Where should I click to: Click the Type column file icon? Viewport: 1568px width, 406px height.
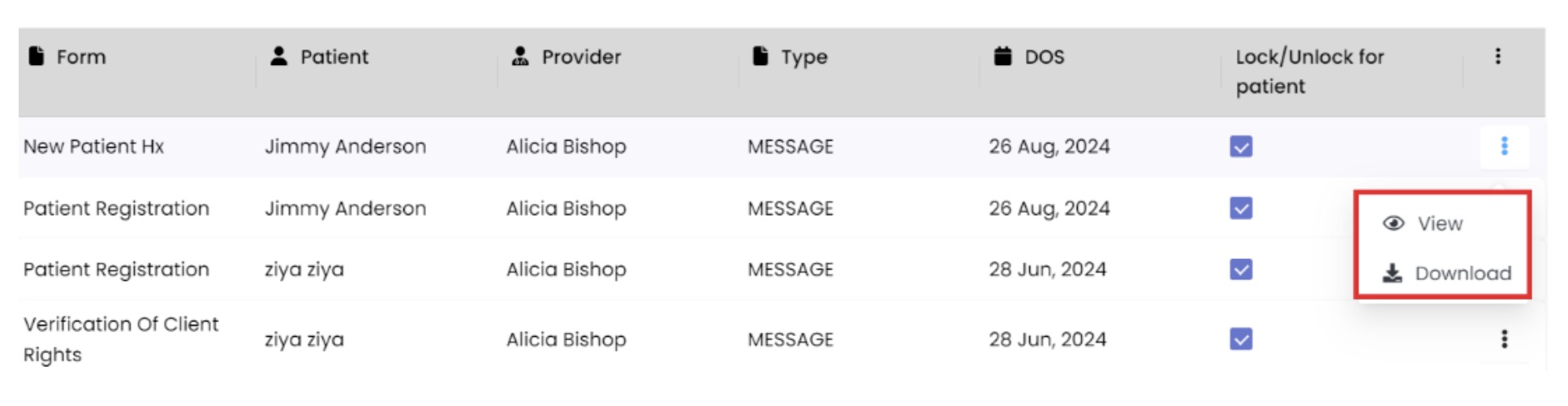tap(760, 56)
